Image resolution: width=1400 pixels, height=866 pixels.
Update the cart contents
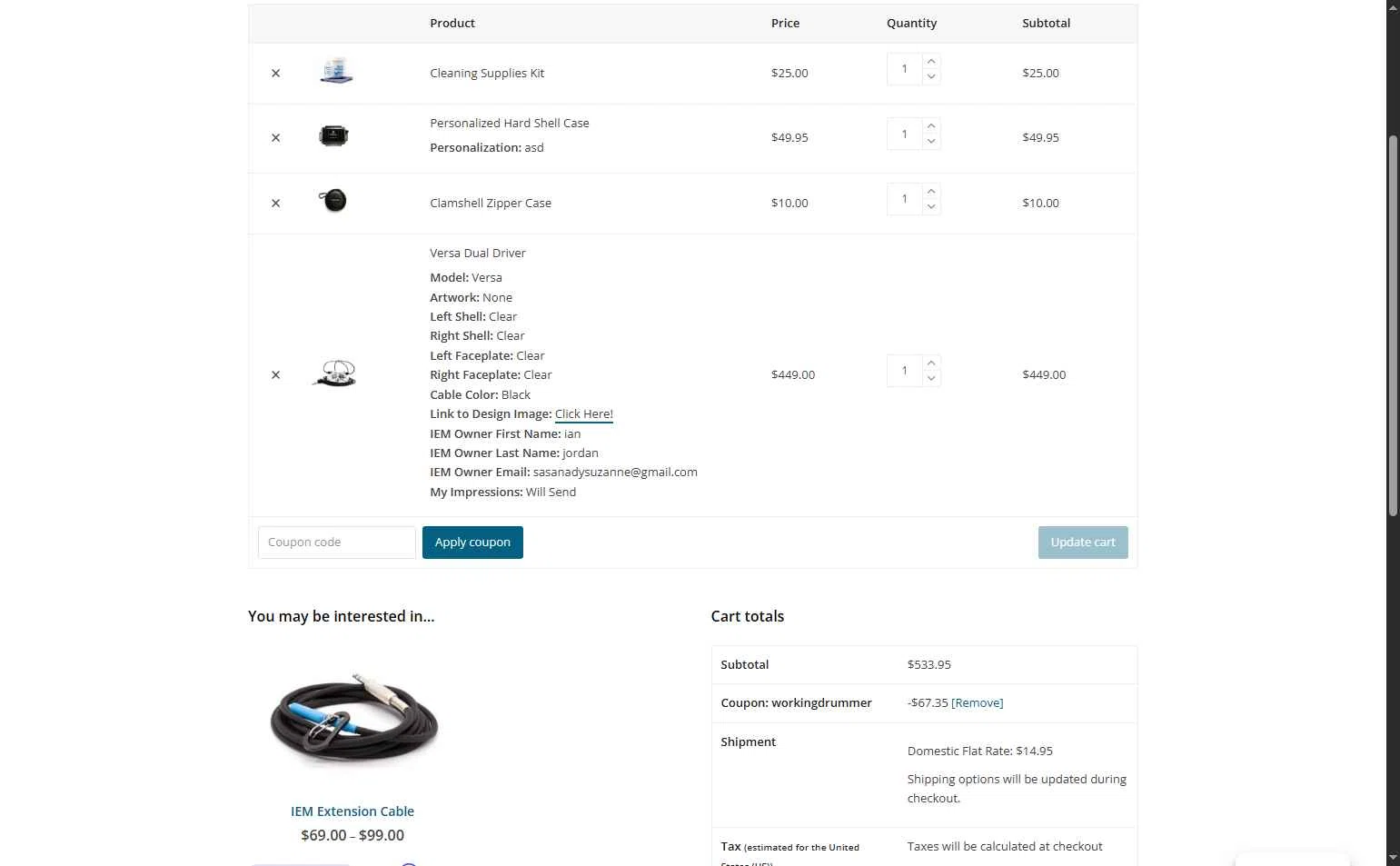1083,542
